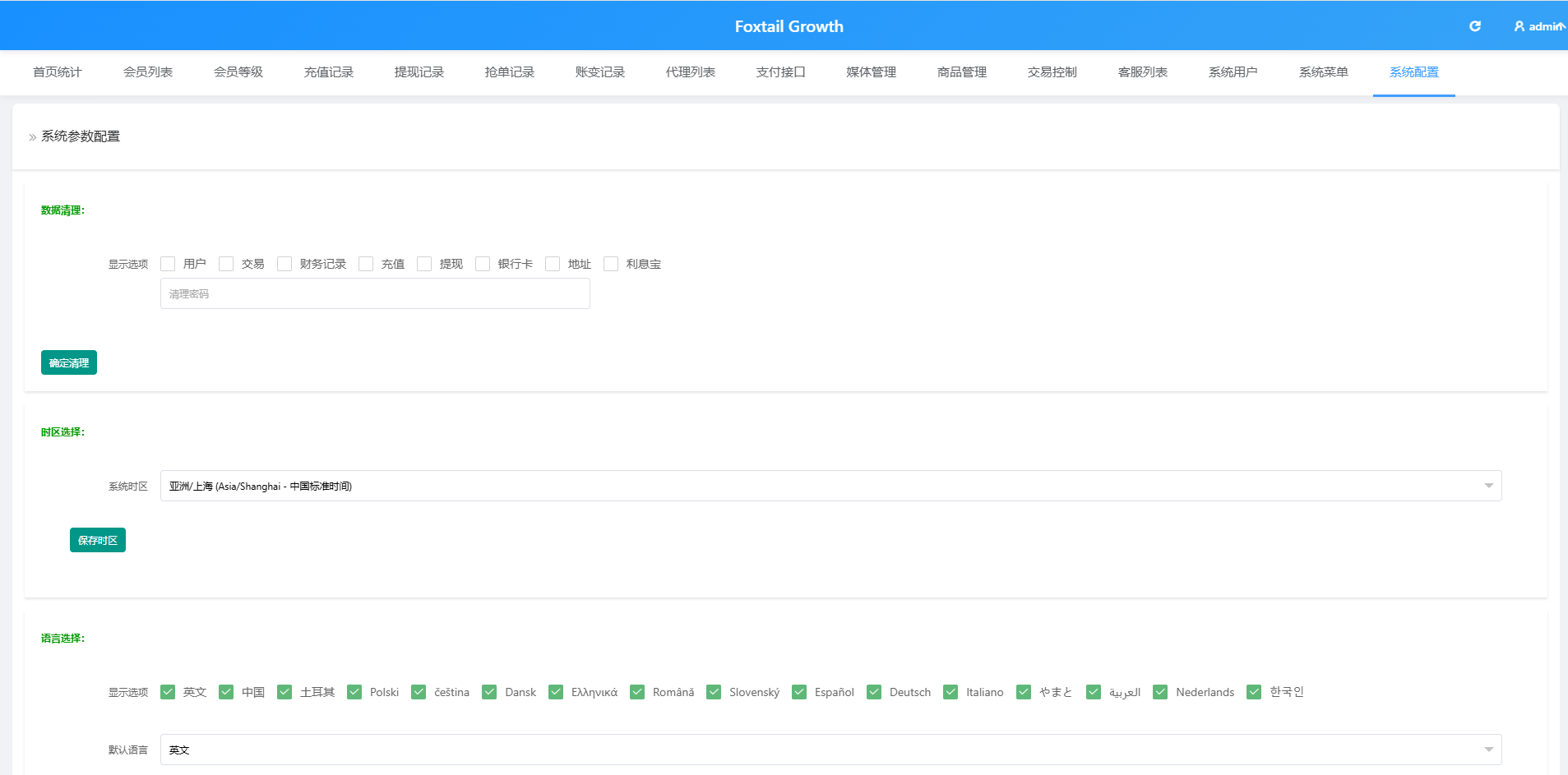Toggle the Română language checkbox
The height and width of the screenshot is (775, 1568).
(637, 692)
